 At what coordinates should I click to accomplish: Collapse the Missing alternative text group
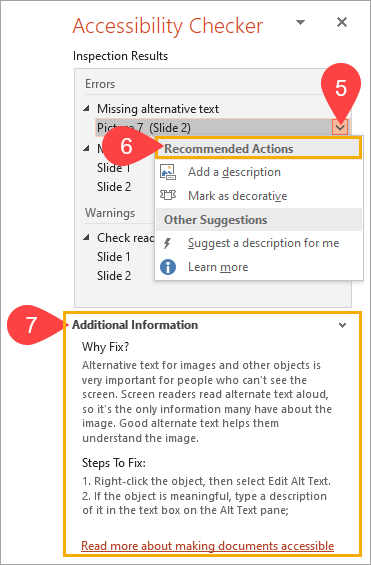[x=86, y=108]
